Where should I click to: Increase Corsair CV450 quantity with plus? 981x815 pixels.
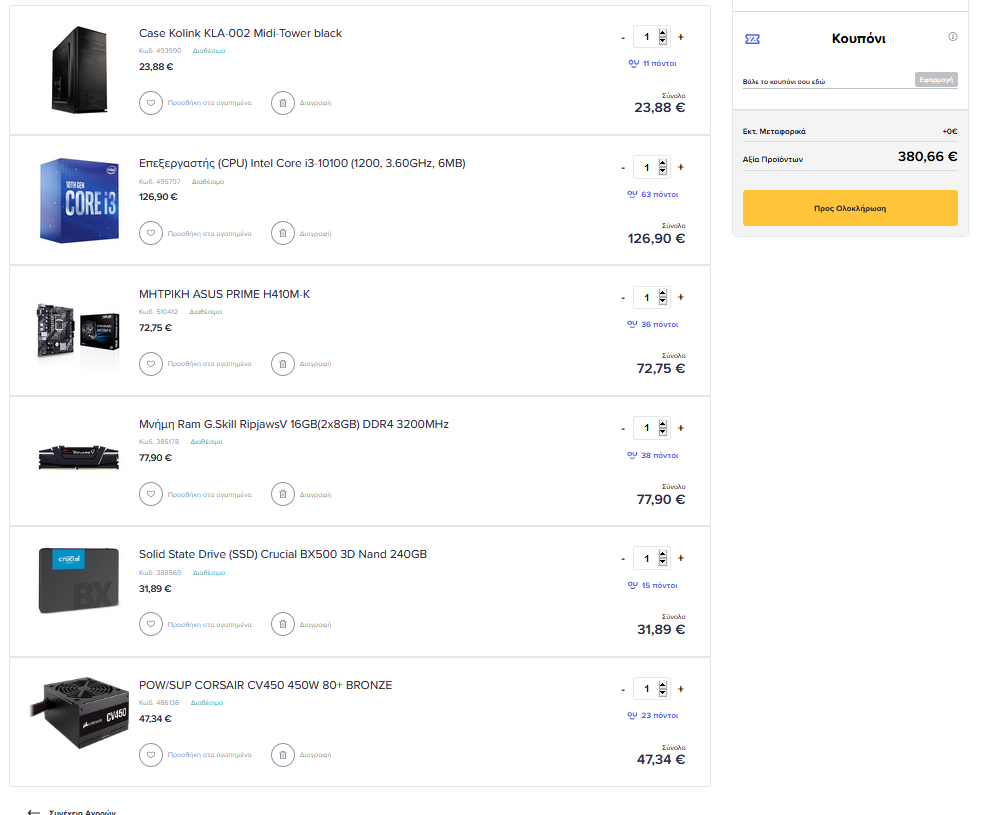[681, 689]
